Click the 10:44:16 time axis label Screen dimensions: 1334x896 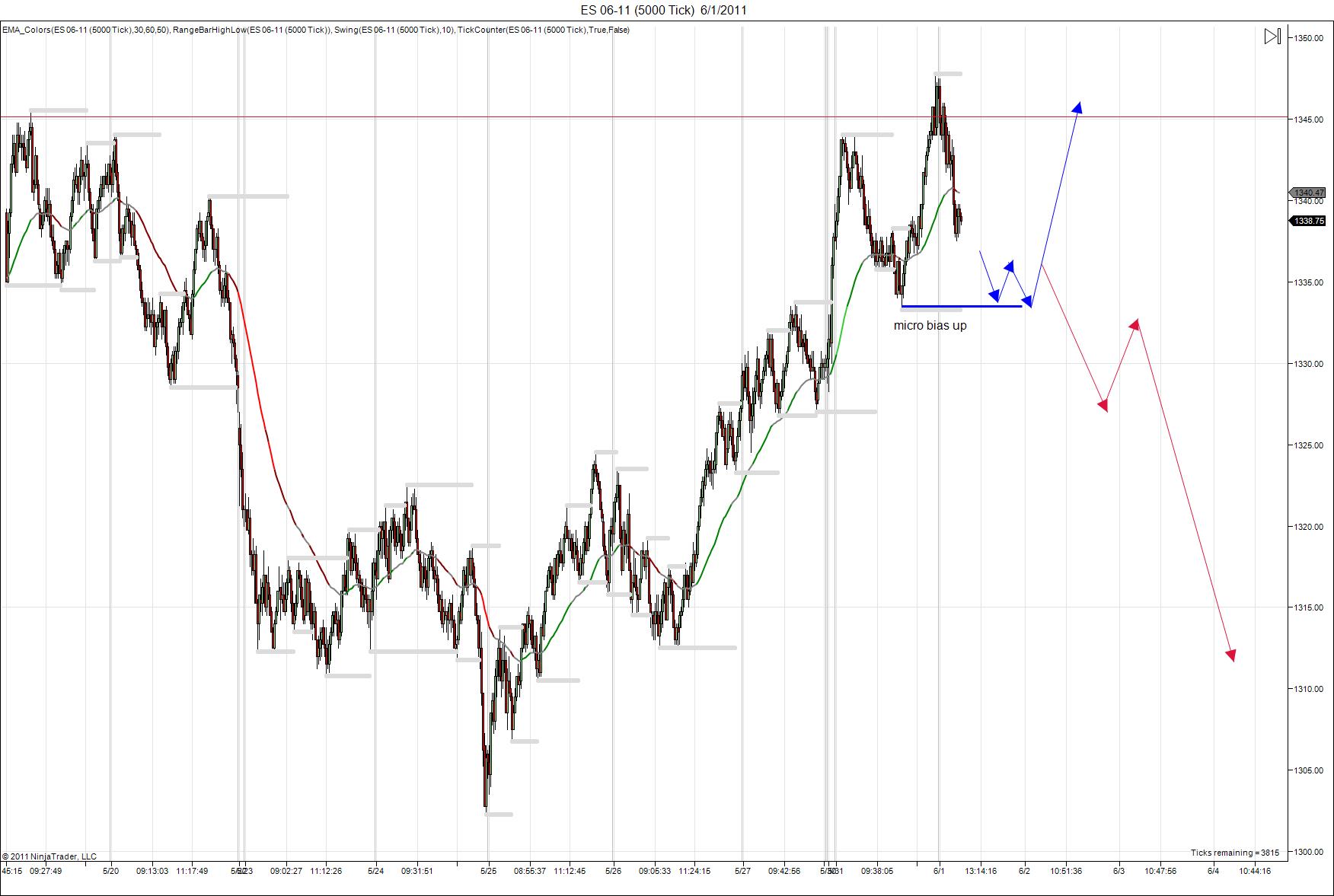click(1255, 871)
